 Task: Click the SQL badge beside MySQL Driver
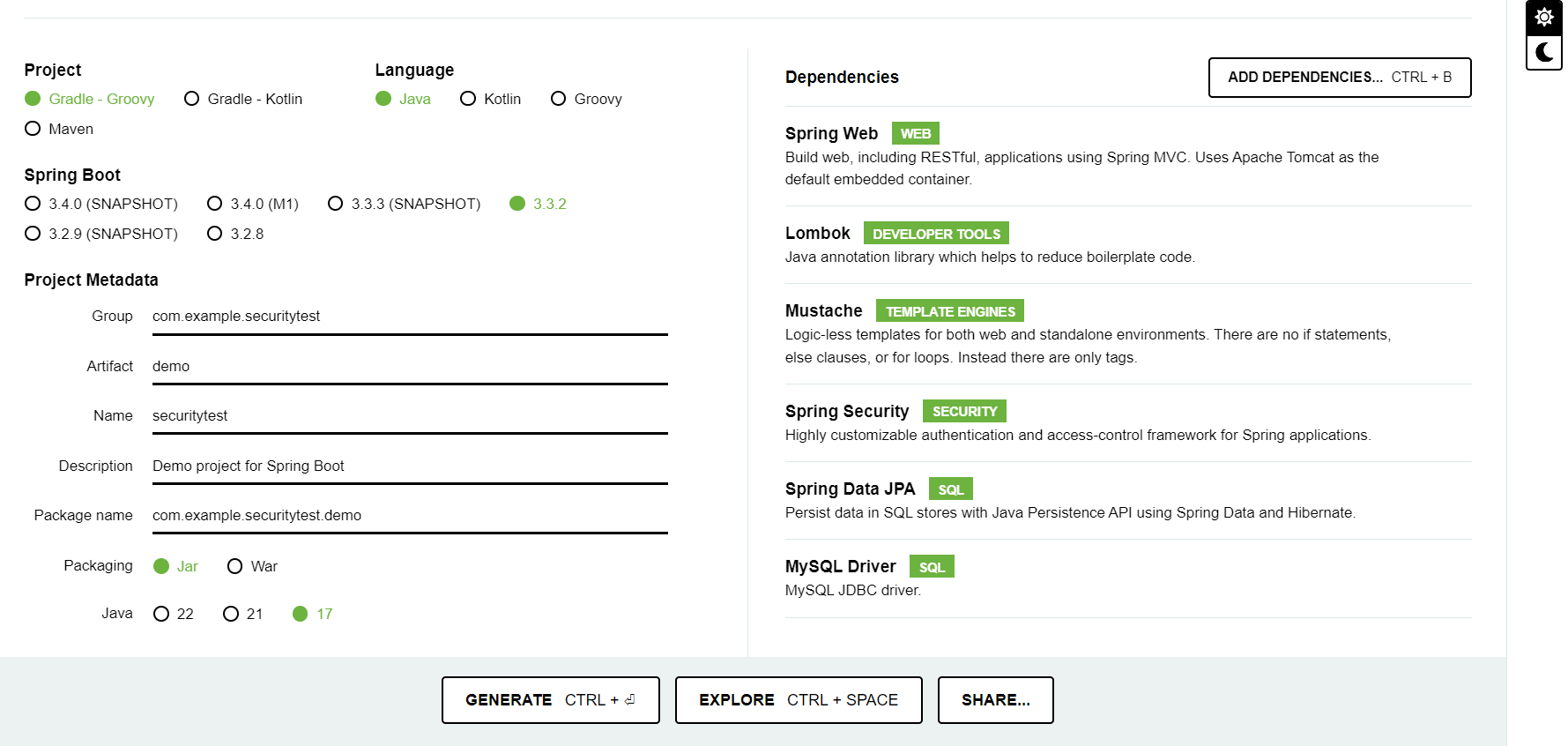[x=932, y=566]
